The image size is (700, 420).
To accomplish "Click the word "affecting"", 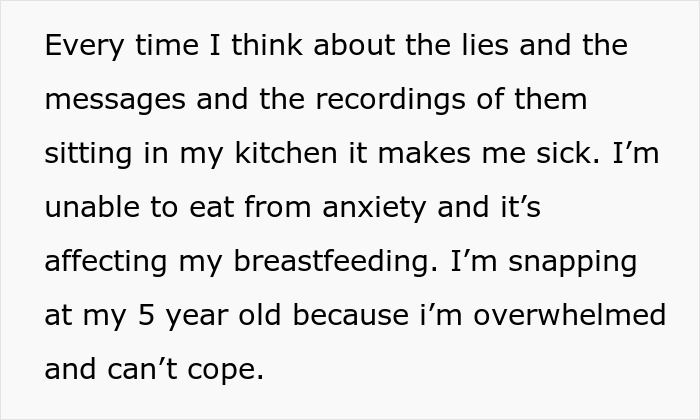I will tap(105, 263).
